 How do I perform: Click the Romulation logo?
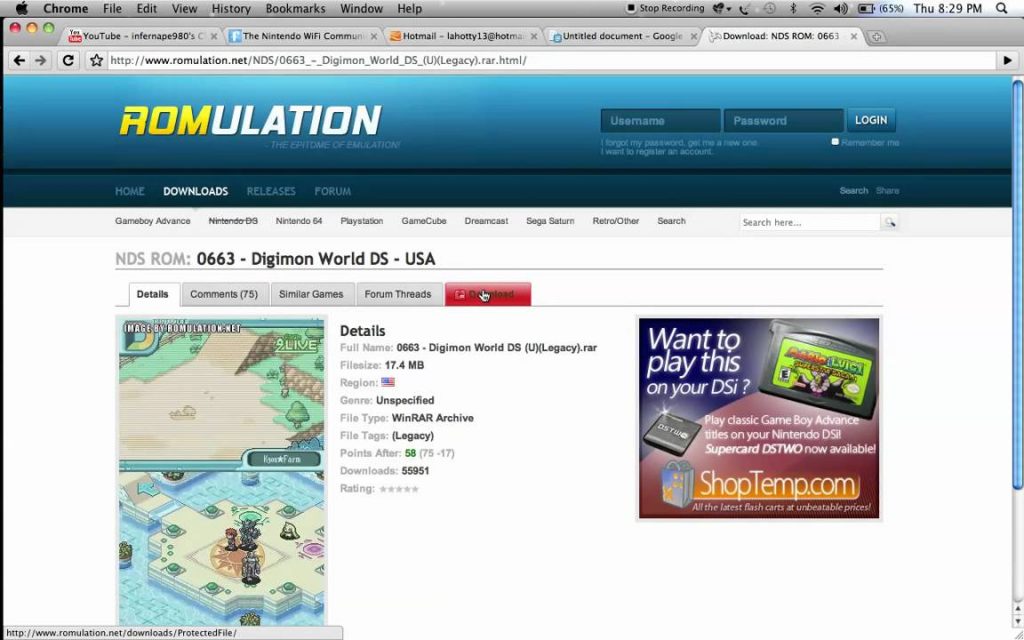point(250,121)
